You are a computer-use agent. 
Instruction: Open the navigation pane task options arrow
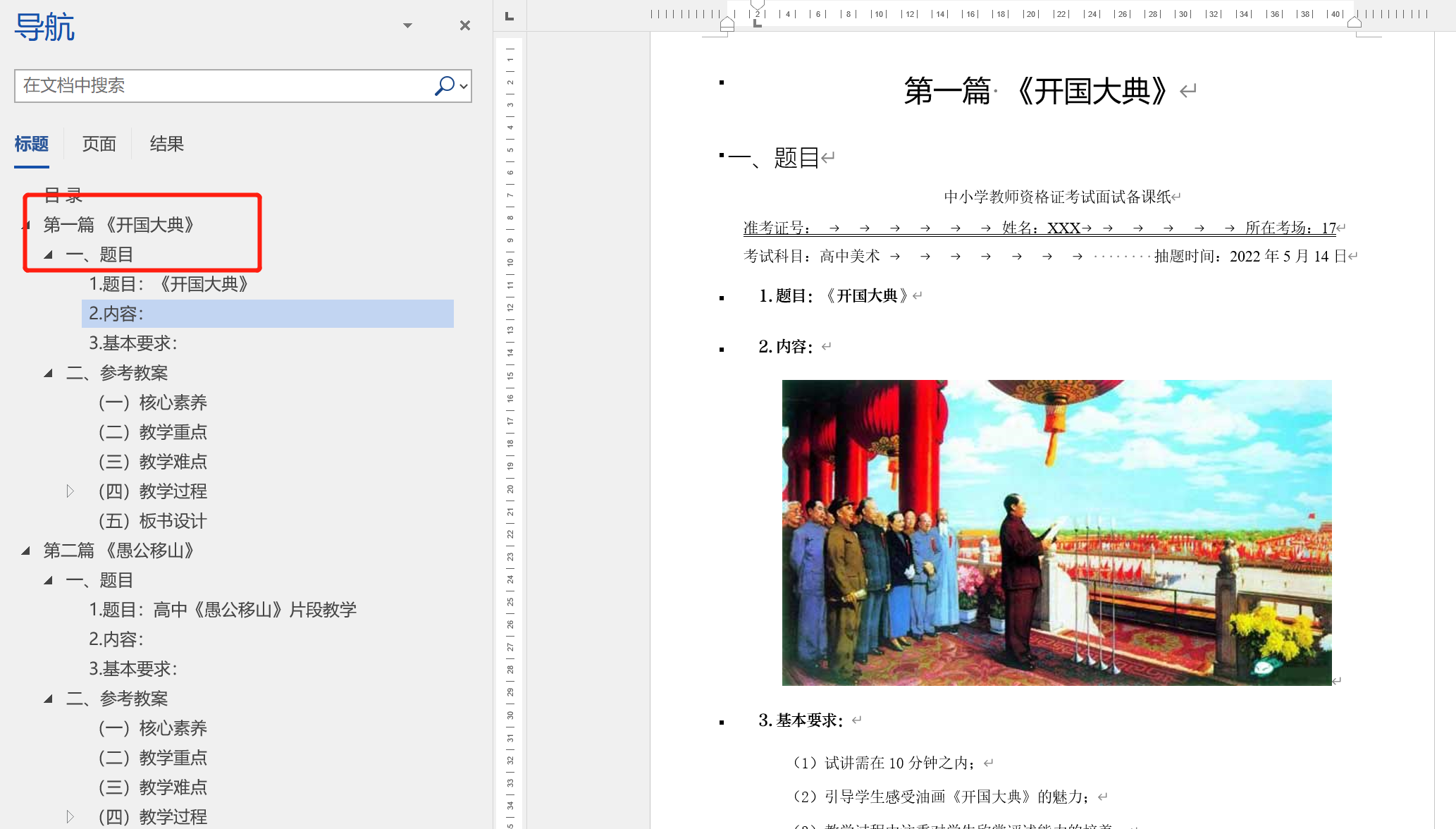[407, 25]
